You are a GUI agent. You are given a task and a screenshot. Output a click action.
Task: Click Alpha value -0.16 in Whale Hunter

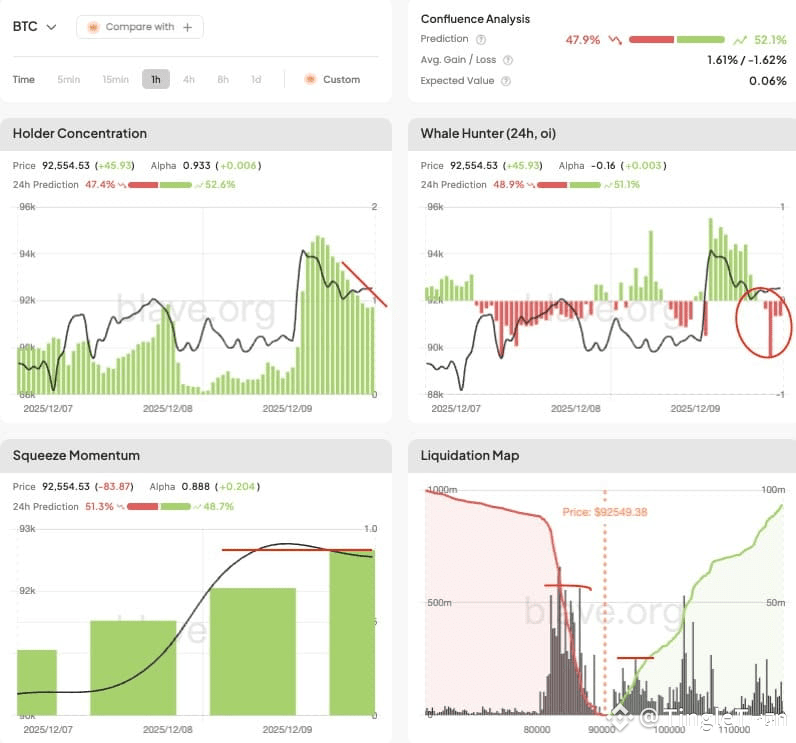click(x=603, y=165)
